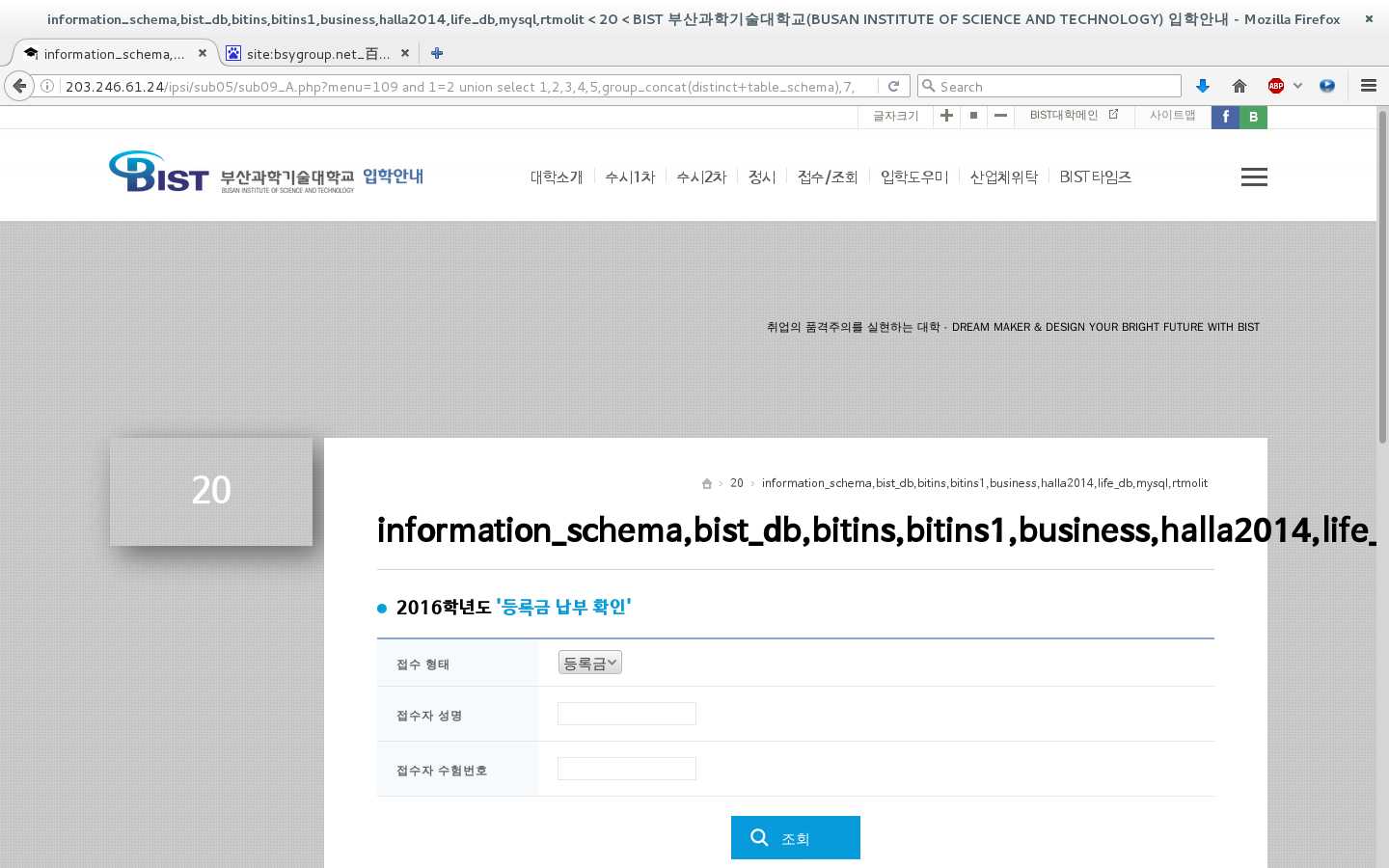
Task: Click the Firefox Search box
Action: tap(1049, 86)
